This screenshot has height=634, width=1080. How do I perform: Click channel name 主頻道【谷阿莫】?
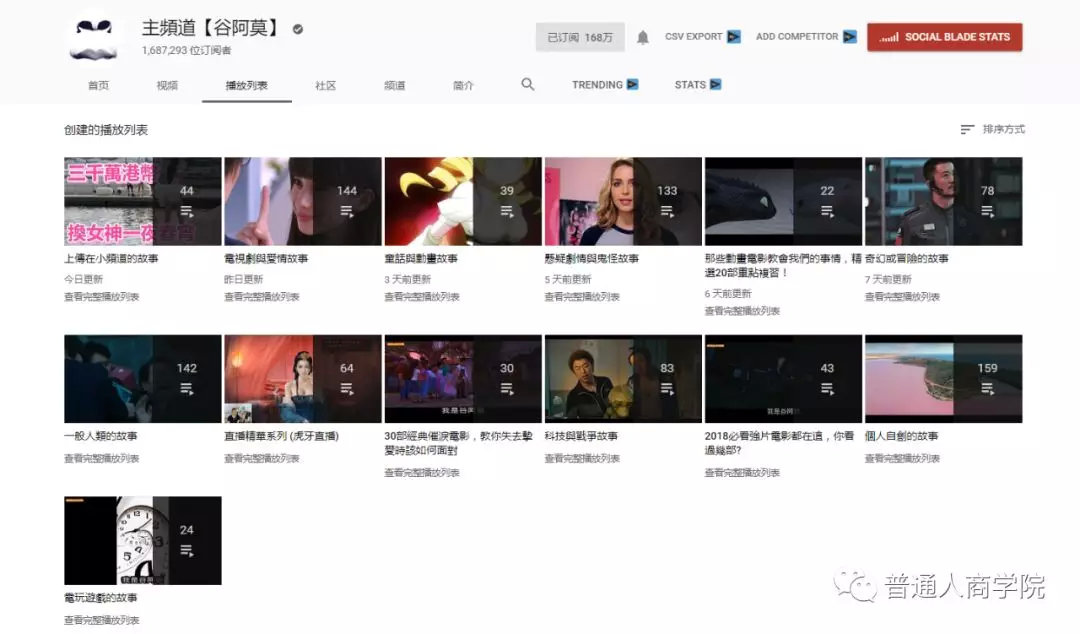[x=213, y=28]
